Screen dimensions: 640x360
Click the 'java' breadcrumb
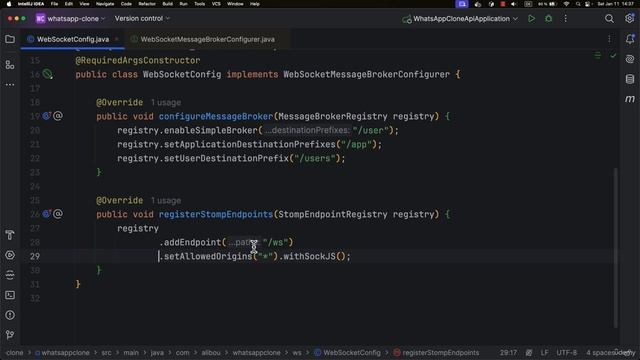tap(157, 352)
